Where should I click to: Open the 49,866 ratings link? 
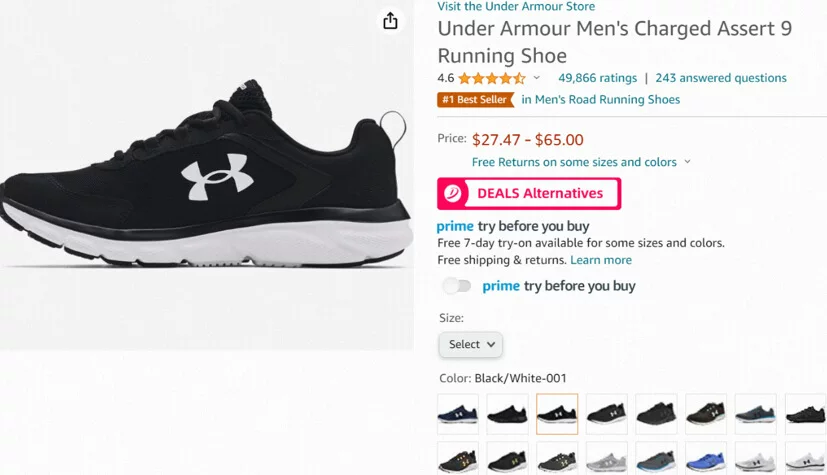597,78
